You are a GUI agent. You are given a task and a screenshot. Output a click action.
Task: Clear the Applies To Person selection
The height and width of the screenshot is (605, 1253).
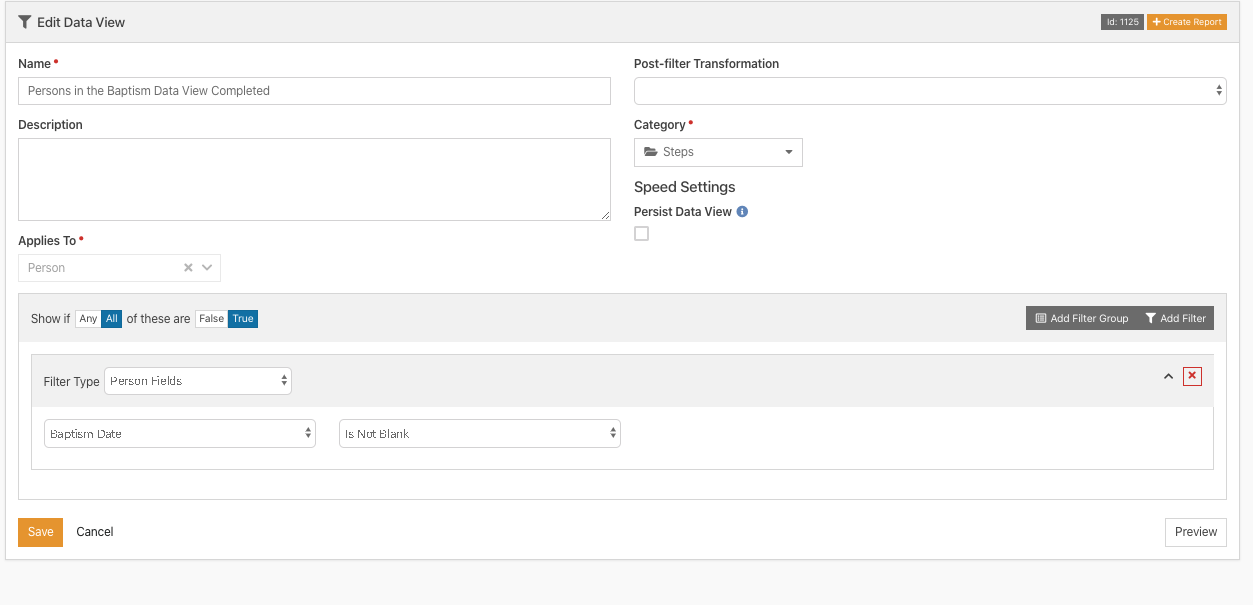(x=188, y=268)
